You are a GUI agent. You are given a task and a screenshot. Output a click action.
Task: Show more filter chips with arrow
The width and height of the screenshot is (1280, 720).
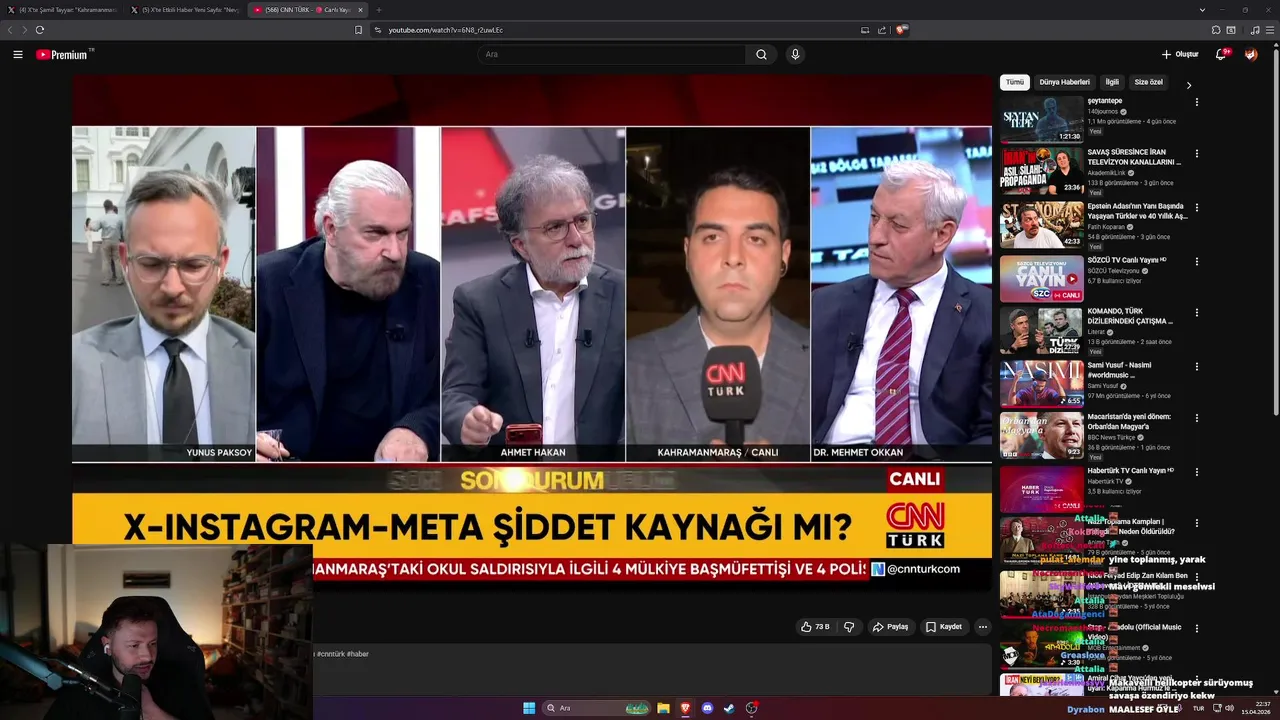point(1189,85)
